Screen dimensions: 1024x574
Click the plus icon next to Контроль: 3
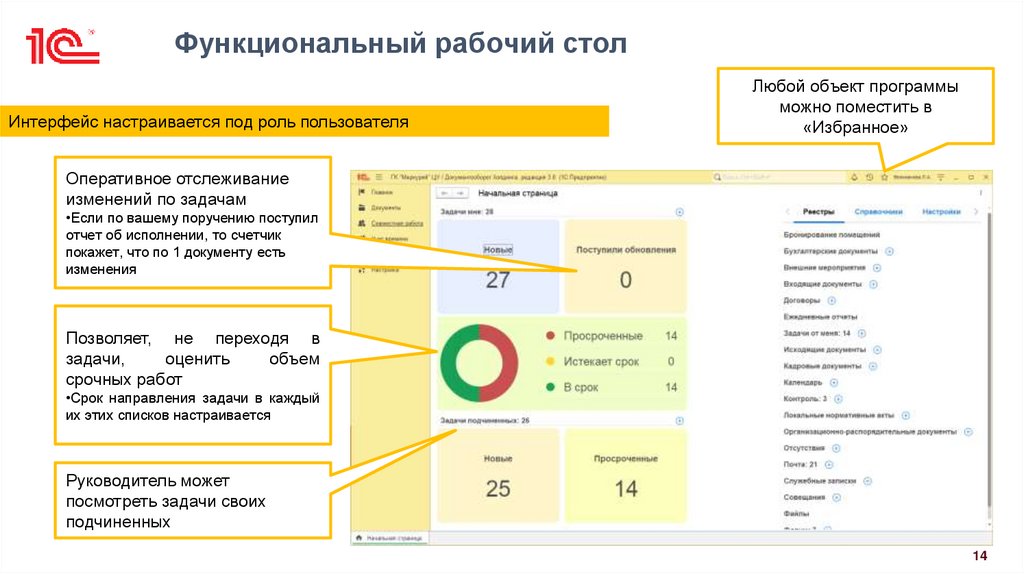coord(839,399)
